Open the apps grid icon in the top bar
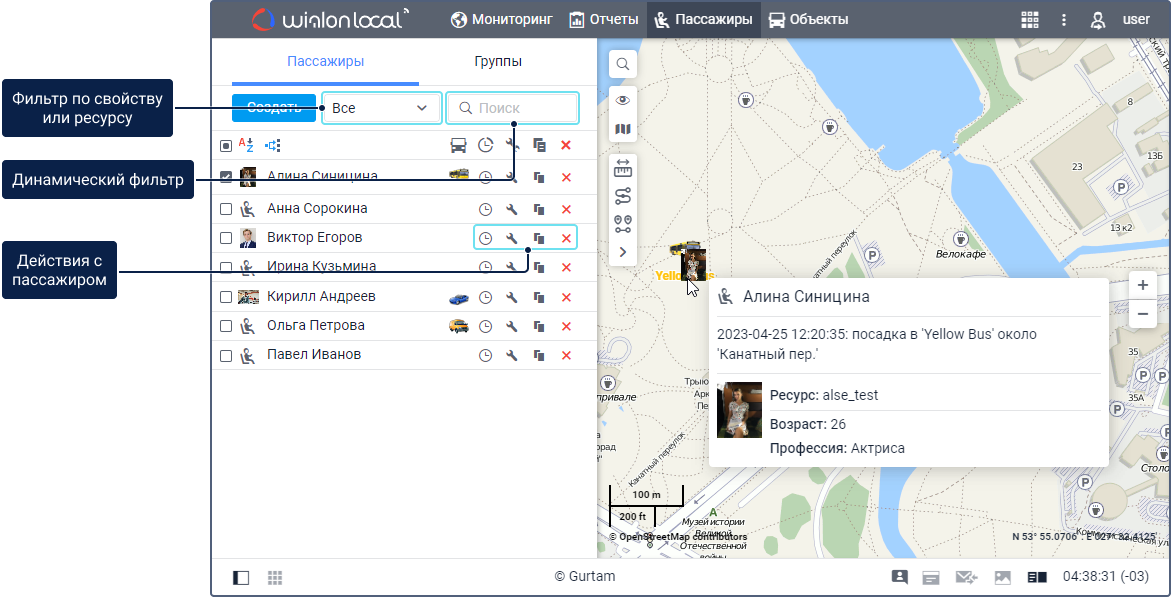Image resolution: width=1171 pixels, height=597 pixels. pos(1029,19)
